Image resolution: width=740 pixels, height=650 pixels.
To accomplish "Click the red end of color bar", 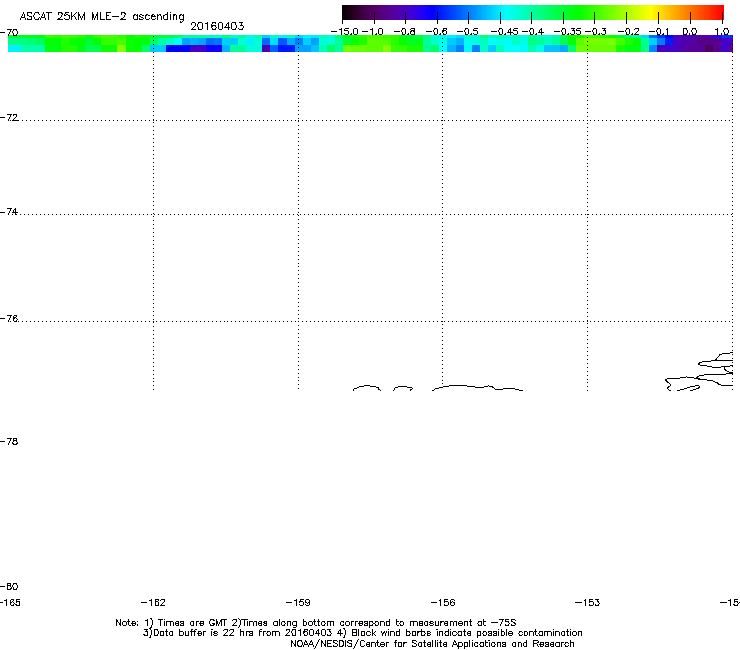I will tap(716, 12).
